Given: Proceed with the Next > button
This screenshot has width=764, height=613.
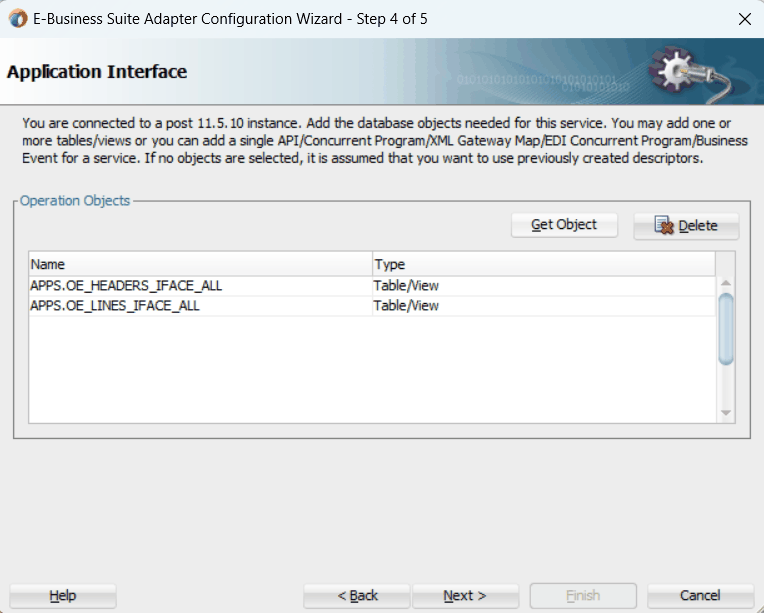Looking at the screenshot, I should (x=465, y=595).
